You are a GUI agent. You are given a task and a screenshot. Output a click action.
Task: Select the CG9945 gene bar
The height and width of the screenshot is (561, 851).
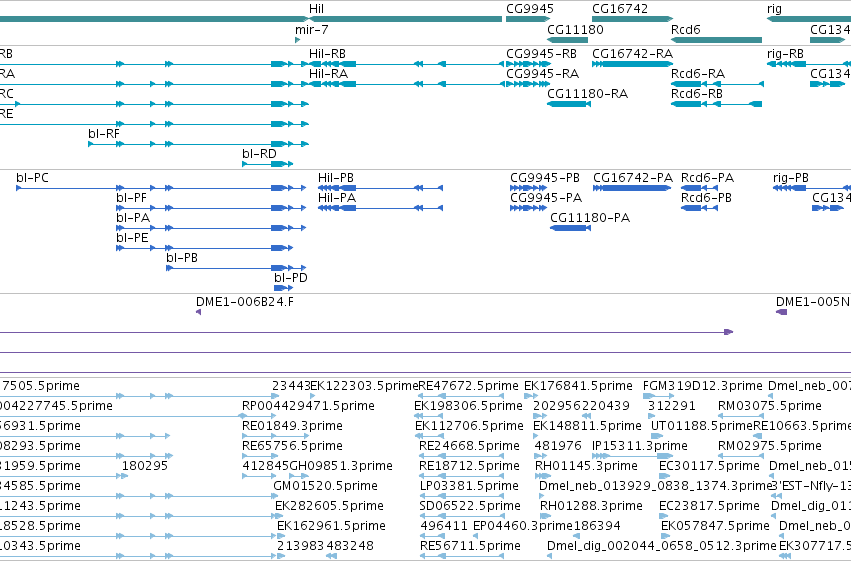(528, 19)
